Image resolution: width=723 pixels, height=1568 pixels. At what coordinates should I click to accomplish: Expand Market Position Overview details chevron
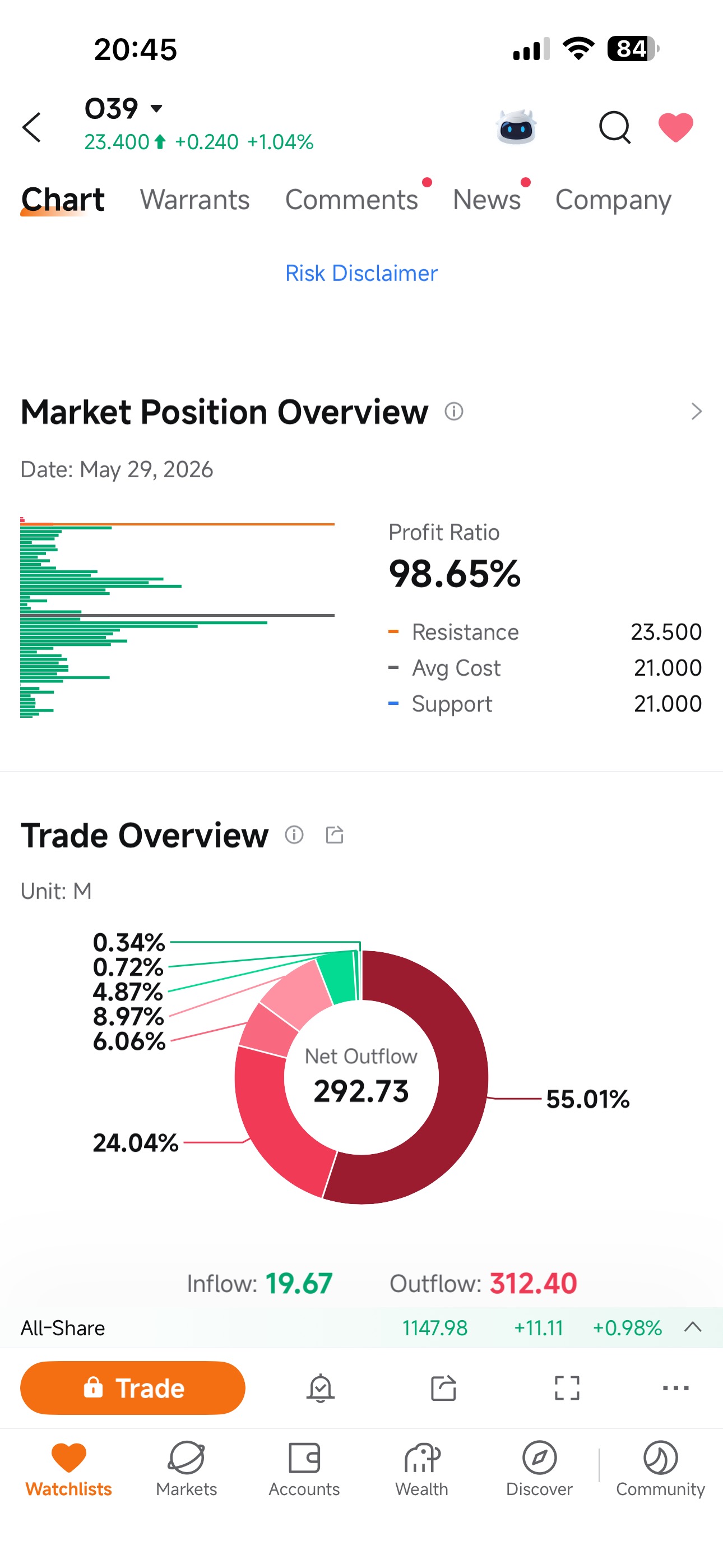coord(697,412)
